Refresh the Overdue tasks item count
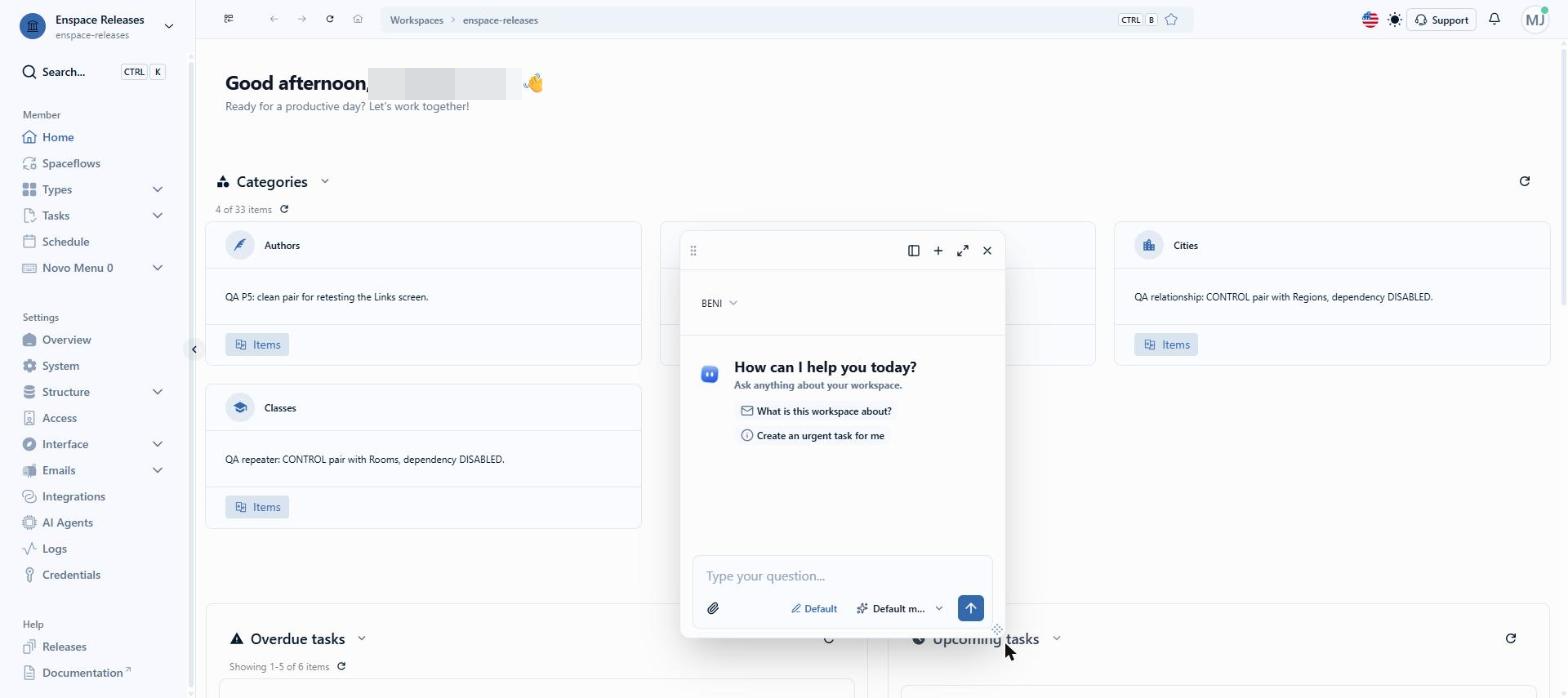This screenshot has width=1568, height=698. coord(341,666)
